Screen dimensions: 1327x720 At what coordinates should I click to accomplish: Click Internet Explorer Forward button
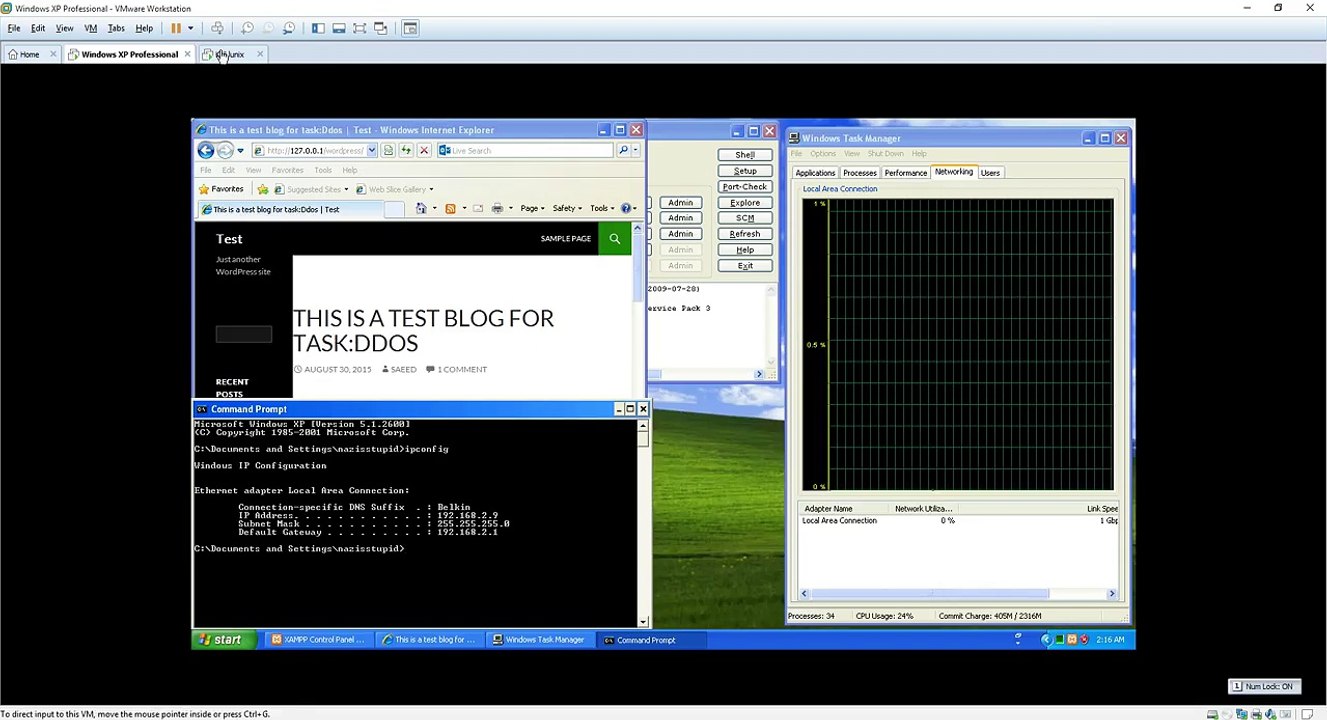[x=225, y=150]
